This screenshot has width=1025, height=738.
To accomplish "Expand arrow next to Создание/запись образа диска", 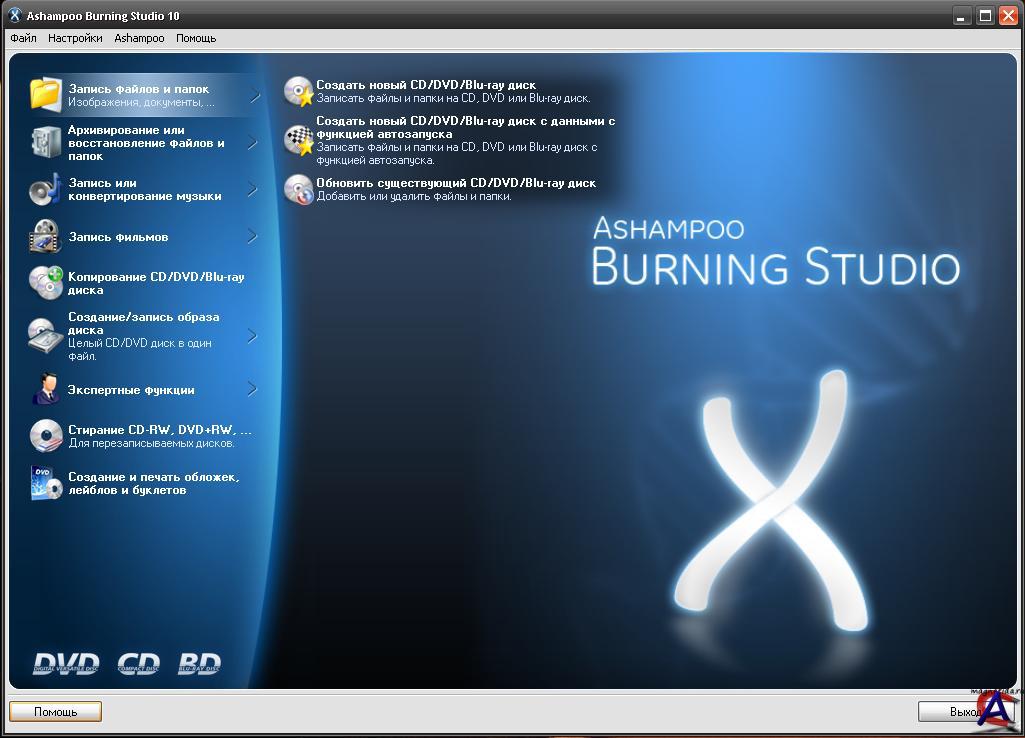I will (x=253, y=336).
